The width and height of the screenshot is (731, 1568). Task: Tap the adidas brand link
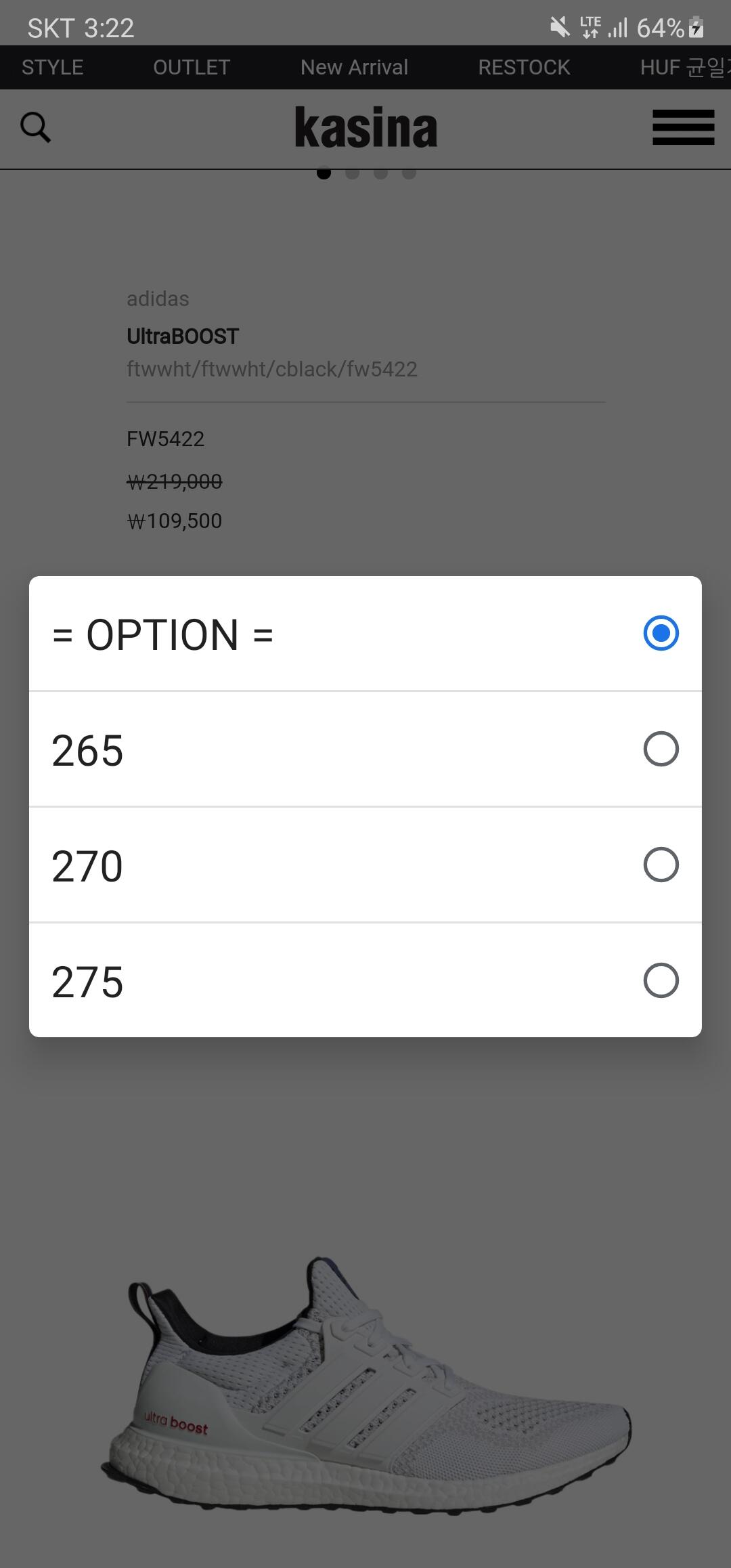[158, 299]
